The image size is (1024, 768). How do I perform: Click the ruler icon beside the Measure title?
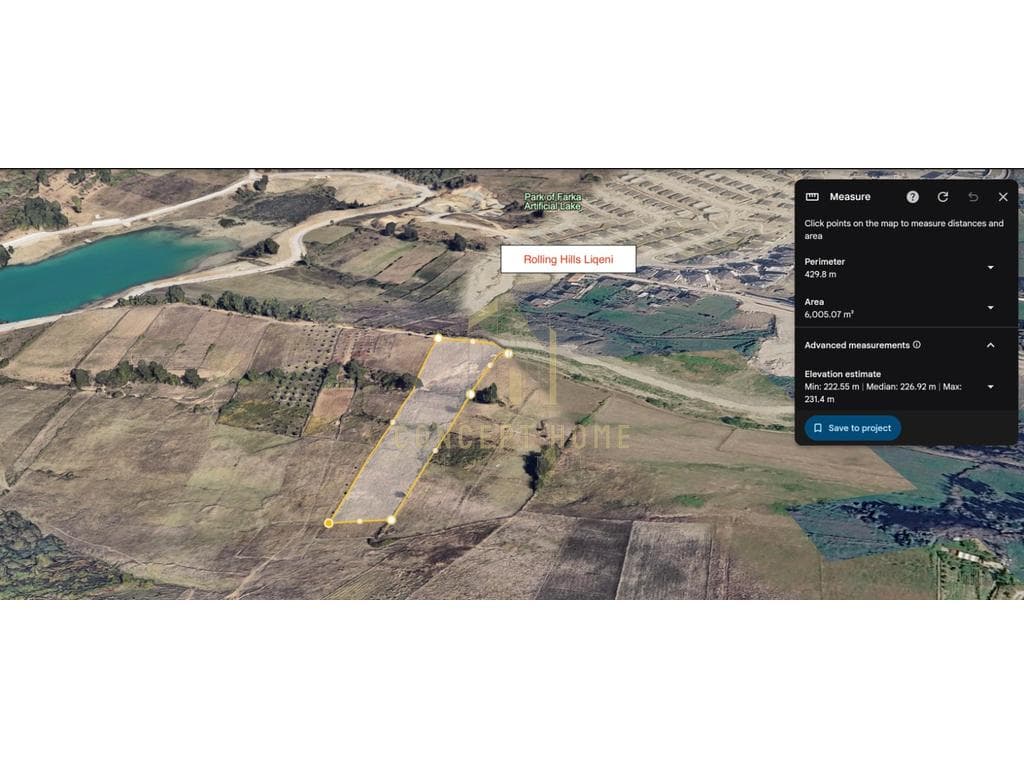click(x=812, y=197)
